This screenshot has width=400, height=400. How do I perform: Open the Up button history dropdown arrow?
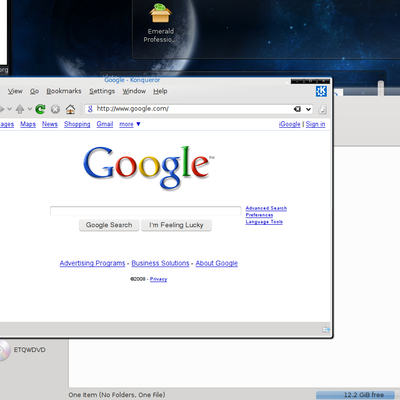click(x=29, y=109)
